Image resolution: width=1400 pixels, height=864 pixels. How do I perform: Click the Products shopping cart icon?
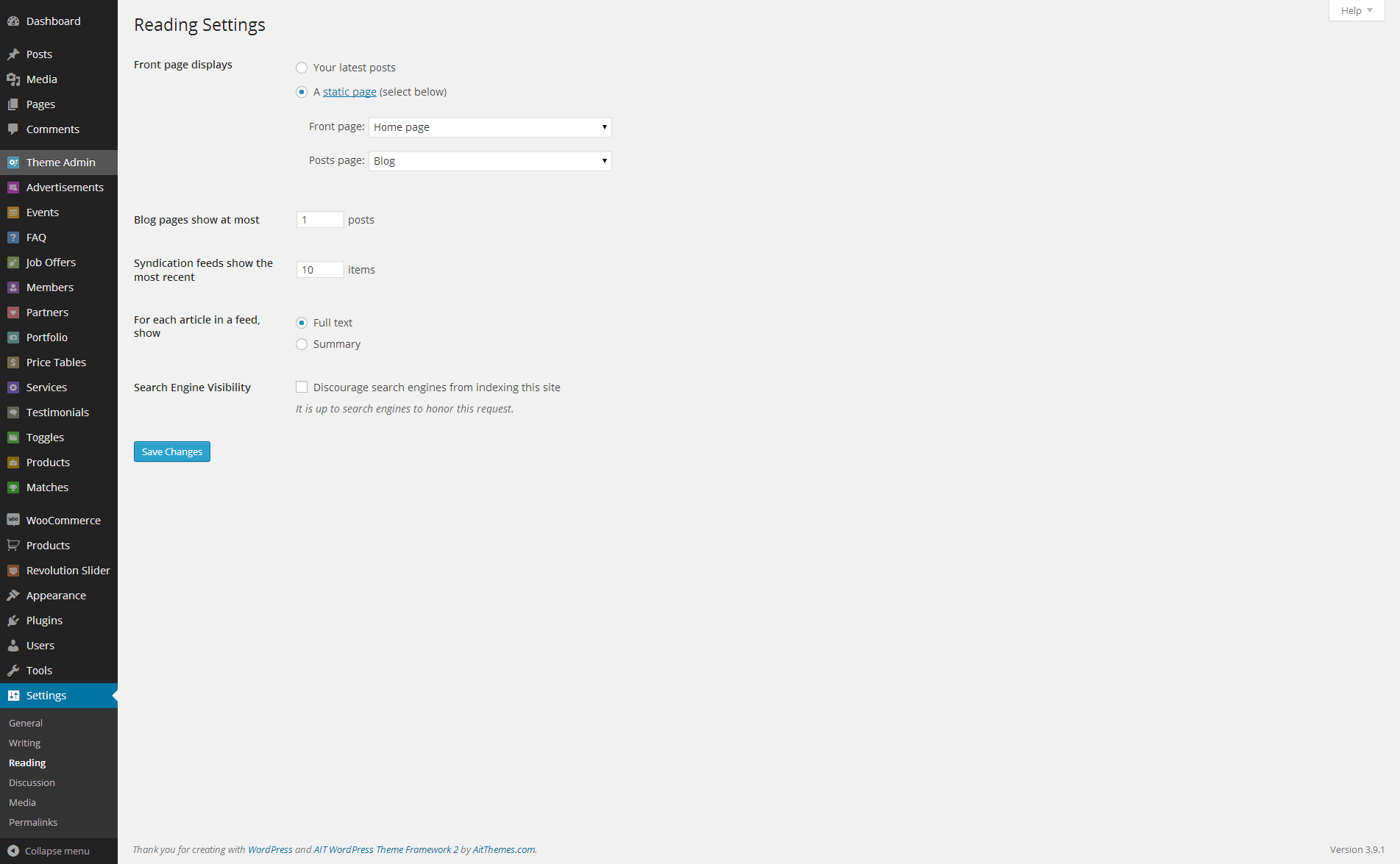coord(13,546)
